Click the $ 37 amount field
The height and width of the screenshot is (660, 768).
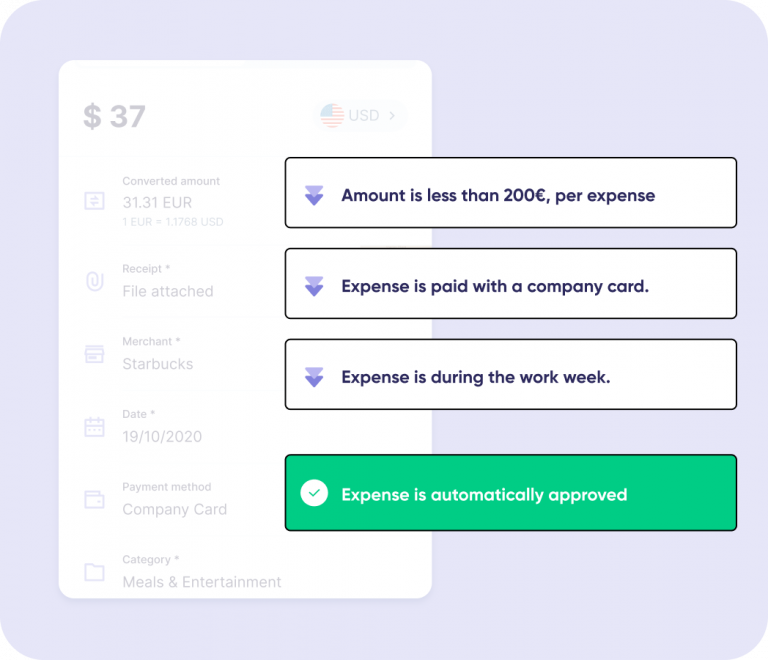114,117
